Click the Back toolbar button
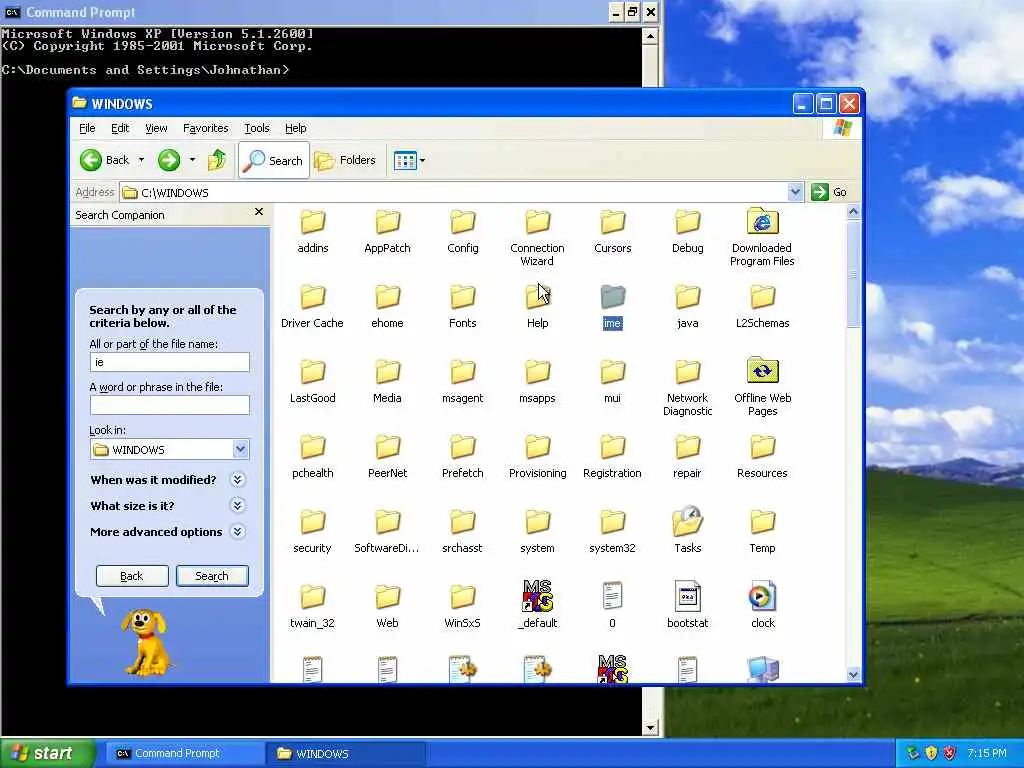Screen dimensions: 1024x768 point(104,160)
